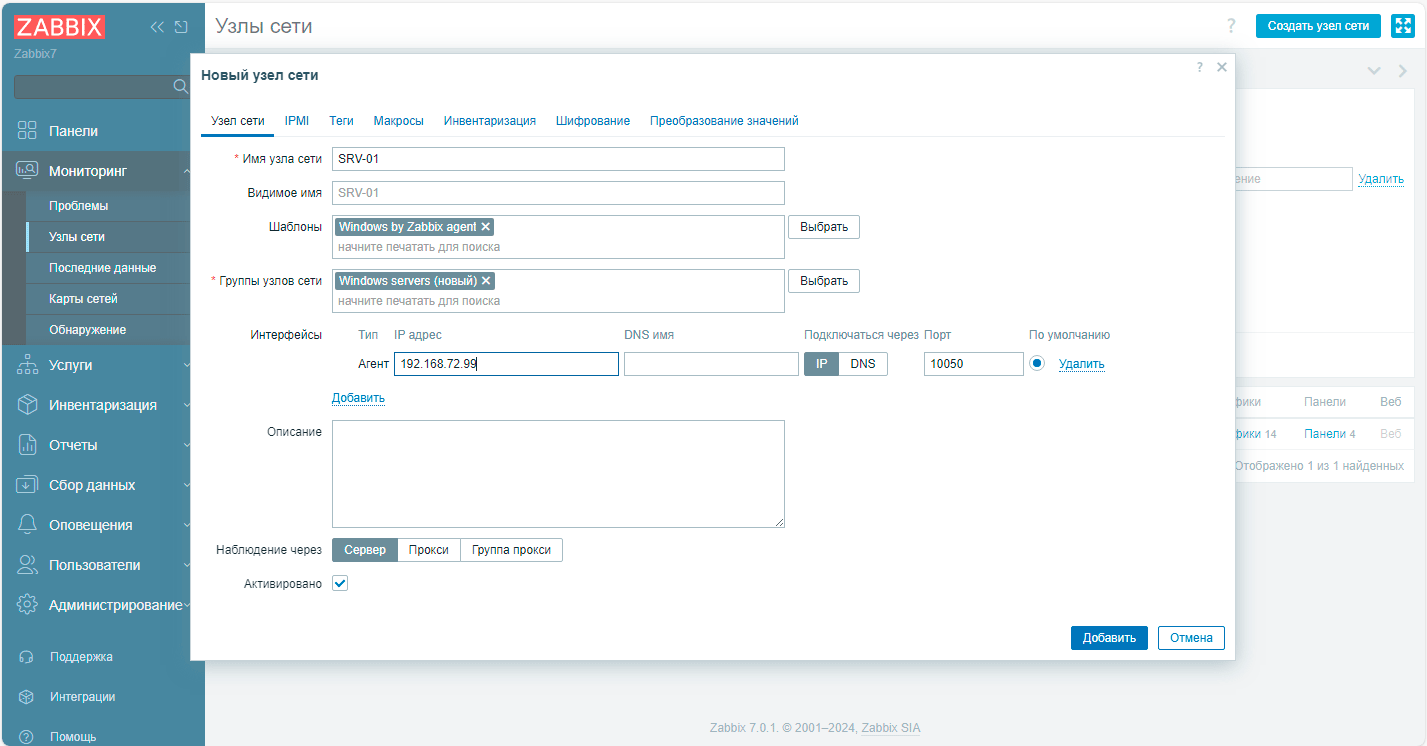Image resolution: width=1427 pixels, height=746 pixels.
Task: Click Добавить link under interfaces
Action: pyautogui.click(x=358, y=398)
